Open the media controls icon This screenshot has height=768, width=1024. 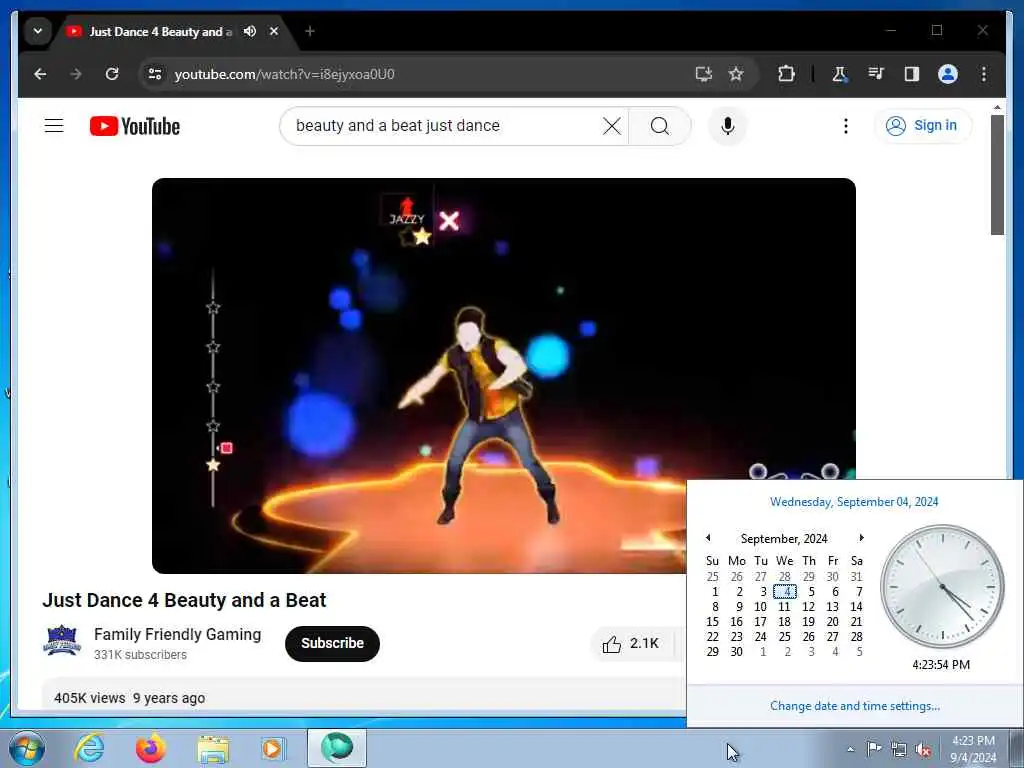pyautogui.click(x=876, y=74)
